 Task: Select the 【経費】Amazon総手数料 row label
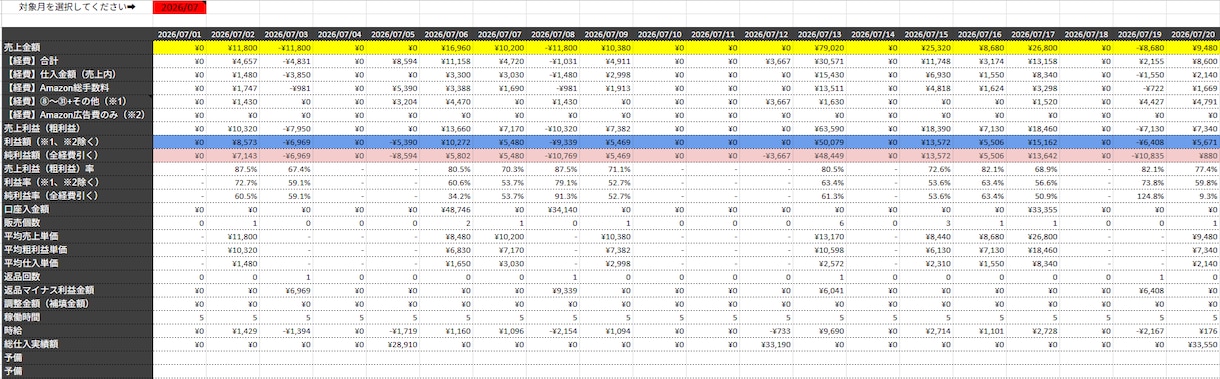77,88
